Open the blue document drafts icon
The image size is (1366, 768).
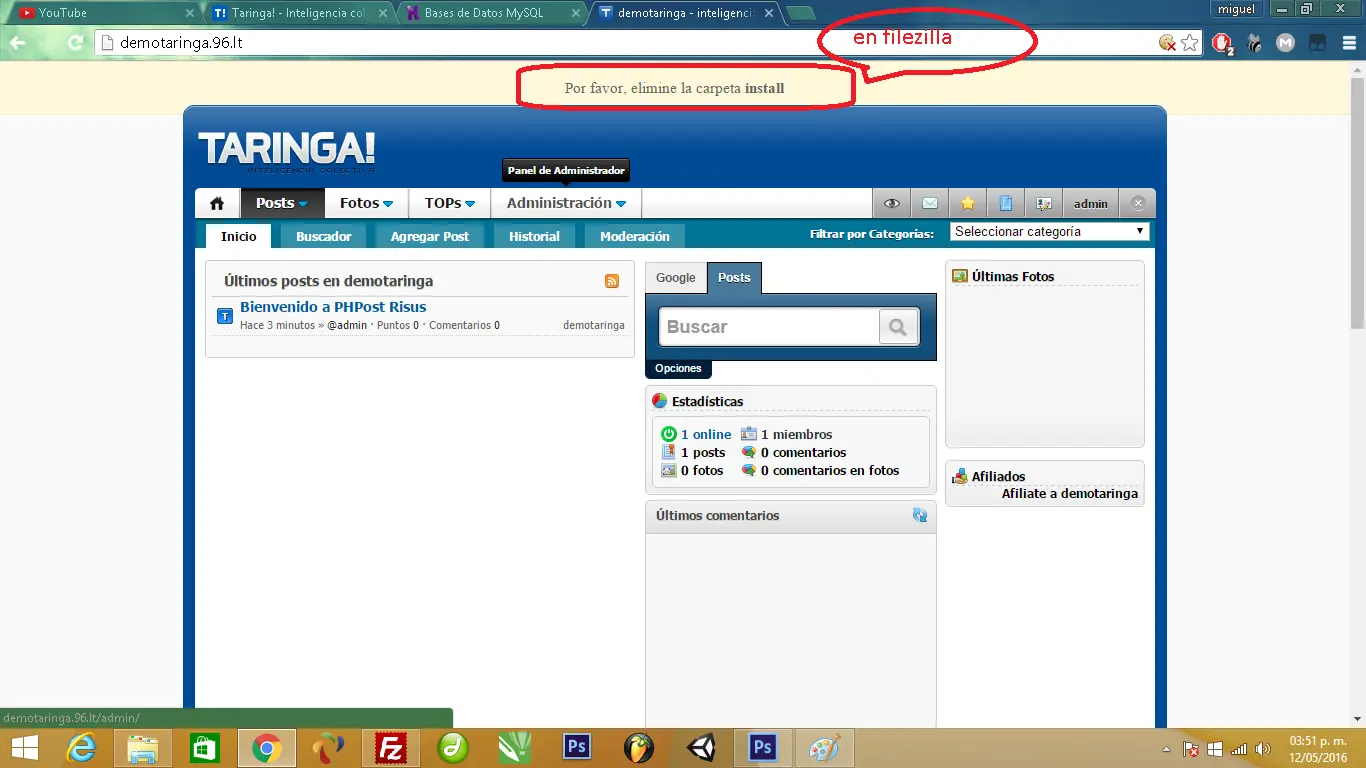click(1006, 203)
